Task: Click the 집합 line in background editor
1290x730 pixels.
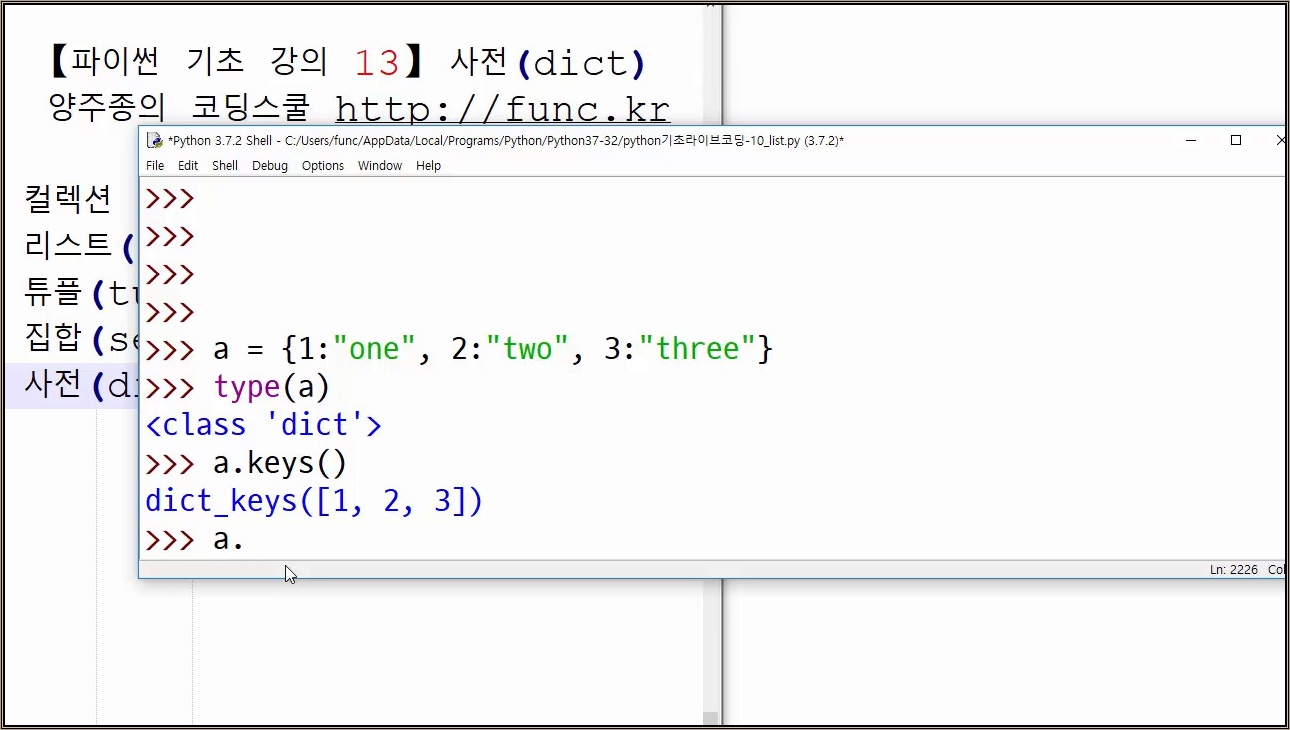Action: coord(80,340)
